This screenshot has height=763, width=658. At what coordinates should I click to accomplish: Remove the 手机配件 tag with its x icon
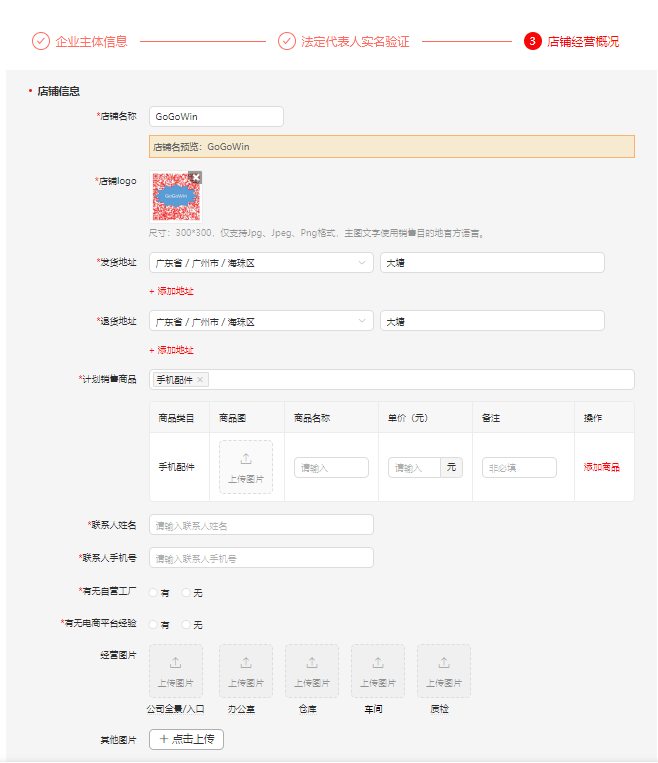200,380
